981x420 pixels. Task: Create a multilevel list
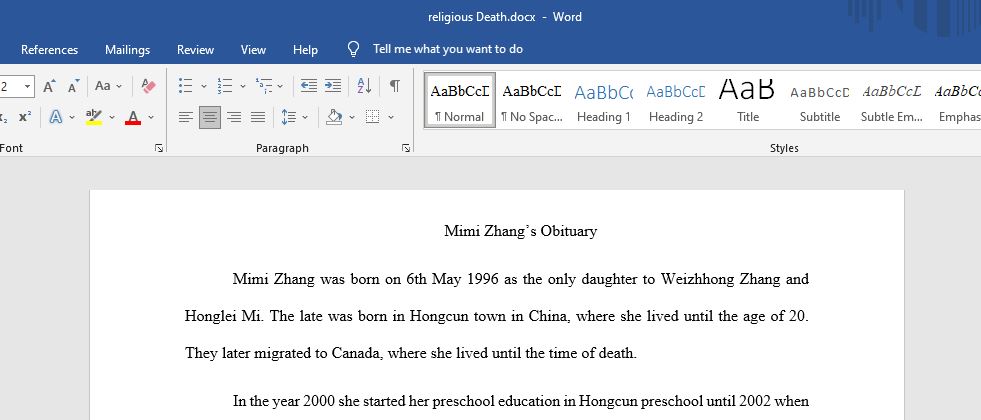pyautogui.click(x=264, y=86)
